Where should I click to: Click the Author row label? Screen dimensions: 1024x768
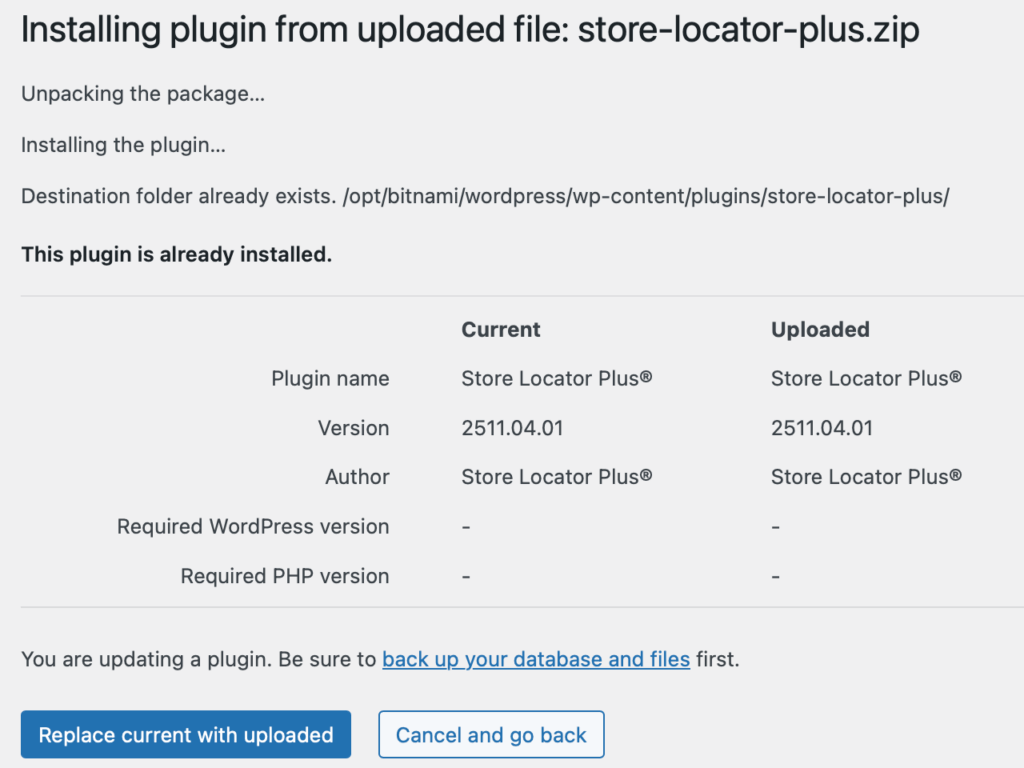pos(357,477)
